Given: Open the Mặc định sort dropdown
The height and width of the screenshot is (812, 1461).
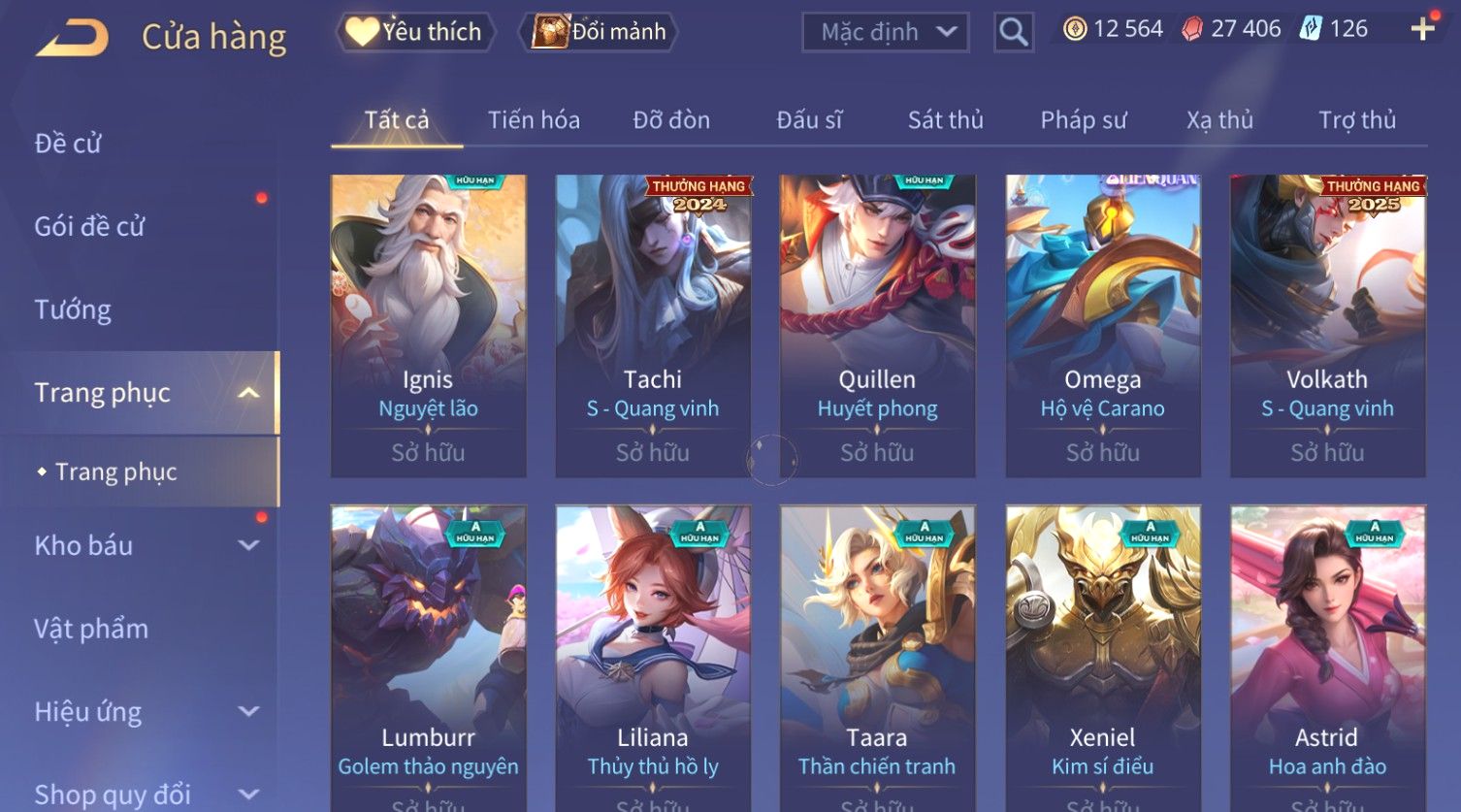Looking at the screenshot, I should [885, 32].
